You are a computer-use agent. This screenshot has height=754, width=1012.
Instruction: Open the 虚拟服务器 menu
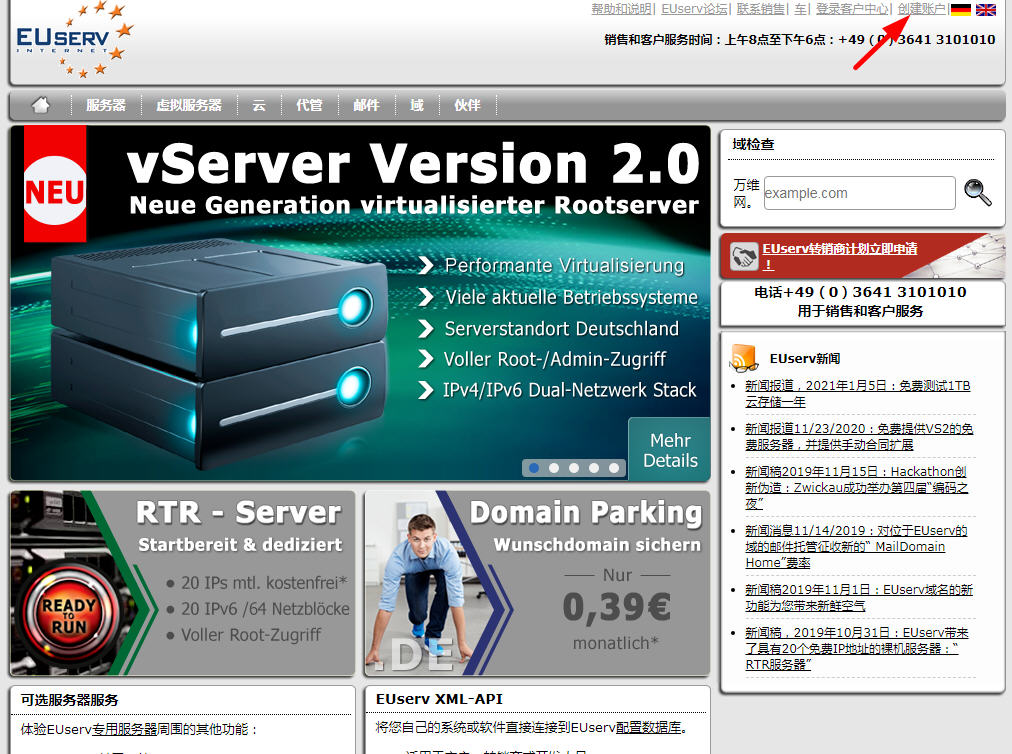[189, 105]
